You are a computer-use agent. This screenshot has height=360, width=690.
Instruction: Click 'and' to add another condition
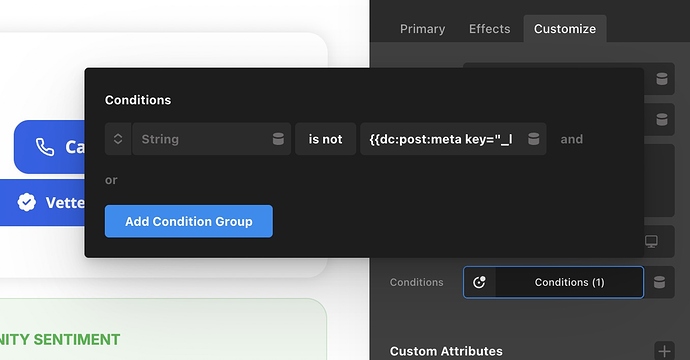[x=572, y=140]
